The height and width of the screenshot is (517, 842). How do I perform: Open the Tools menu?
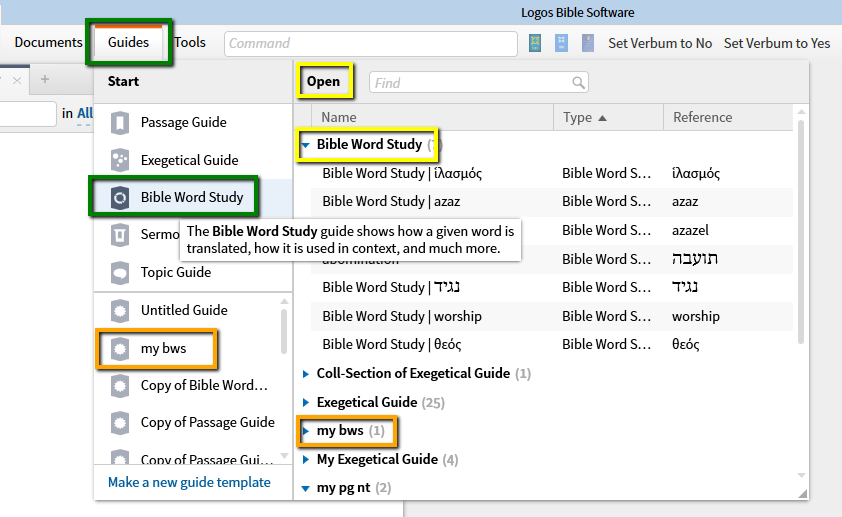pyautogui.click(x=190, y=42)
